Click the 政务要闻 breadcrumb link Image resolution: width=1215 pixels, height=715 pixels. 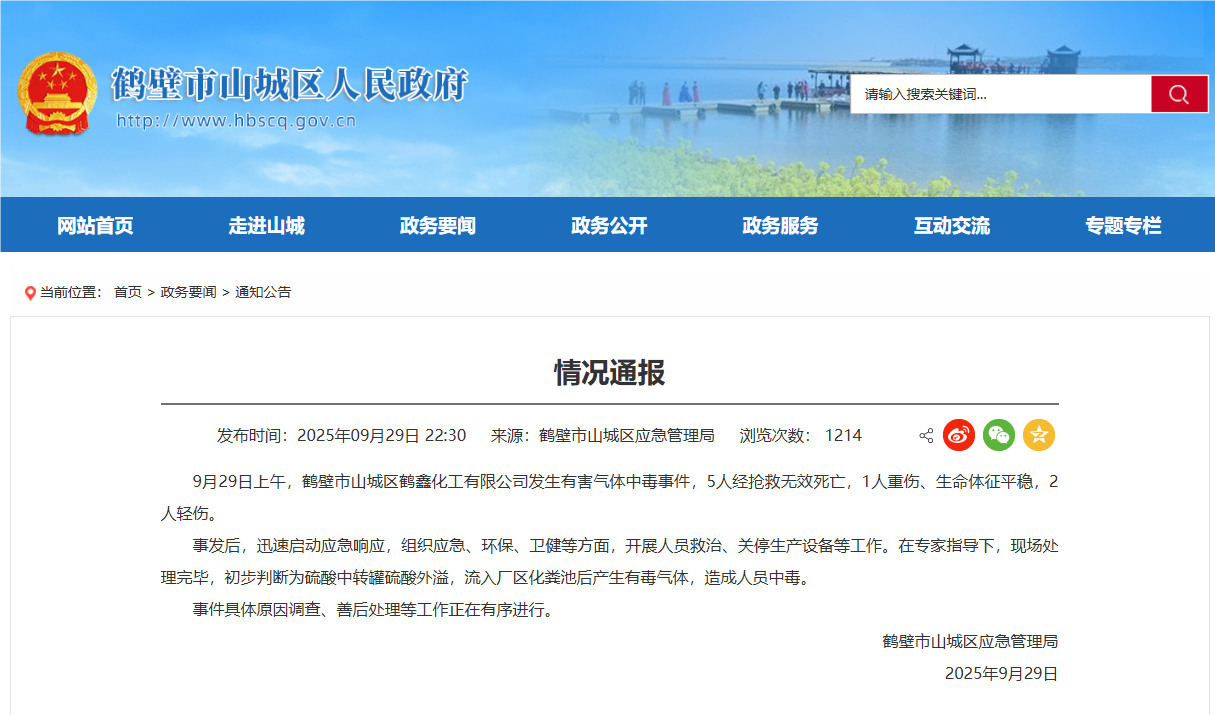coord(188,292)
